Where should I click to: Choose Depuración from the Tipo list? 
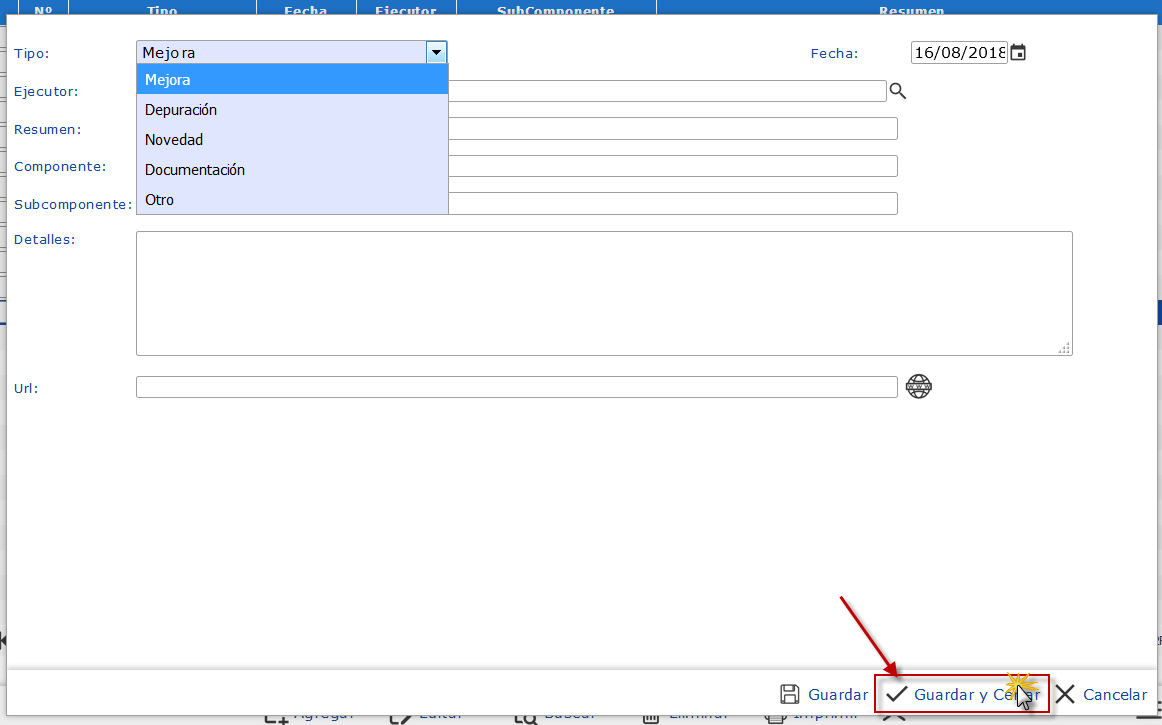[293, 110]
